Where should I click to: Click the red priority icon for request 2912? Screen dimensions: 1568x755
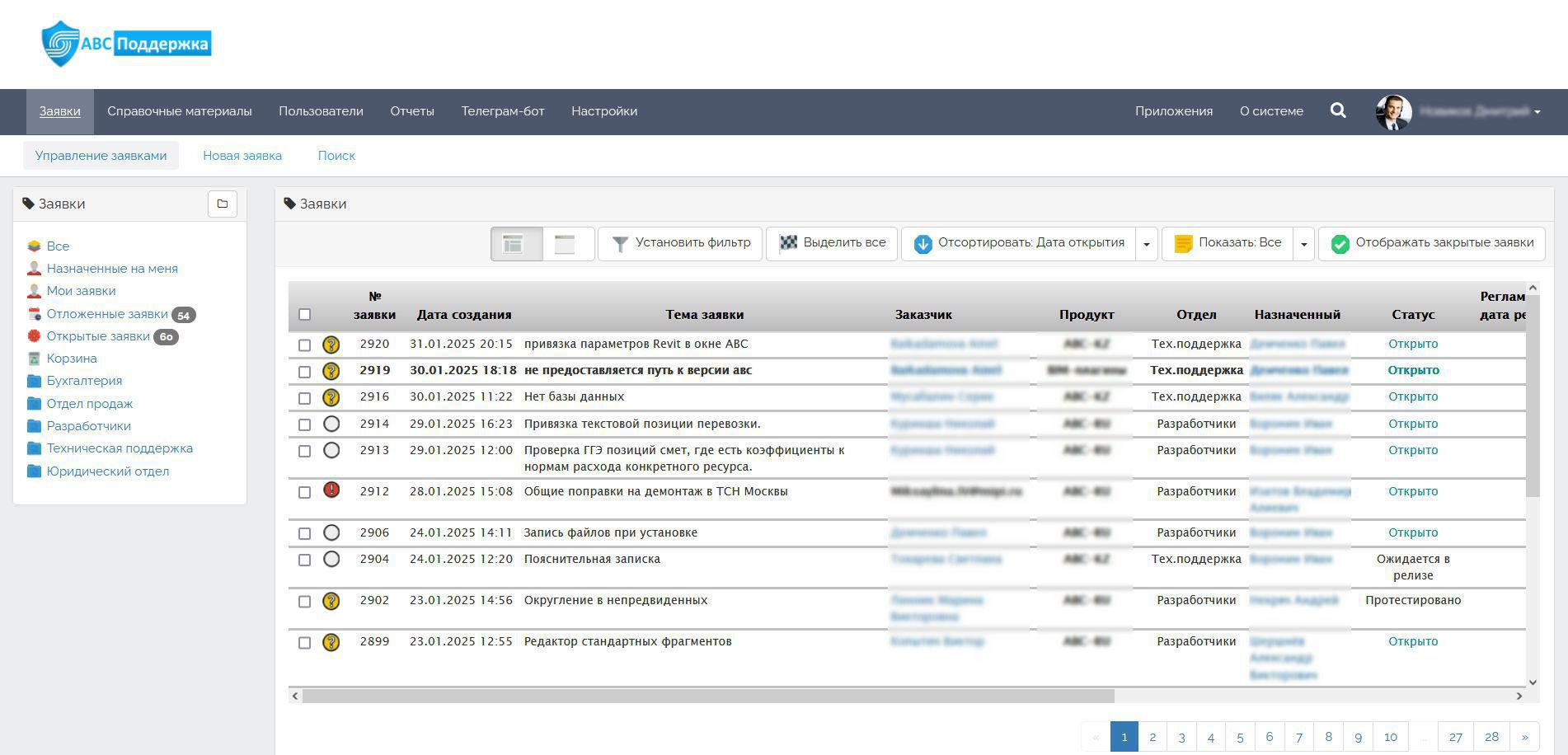pyautogui.click(x=331, y=490)
